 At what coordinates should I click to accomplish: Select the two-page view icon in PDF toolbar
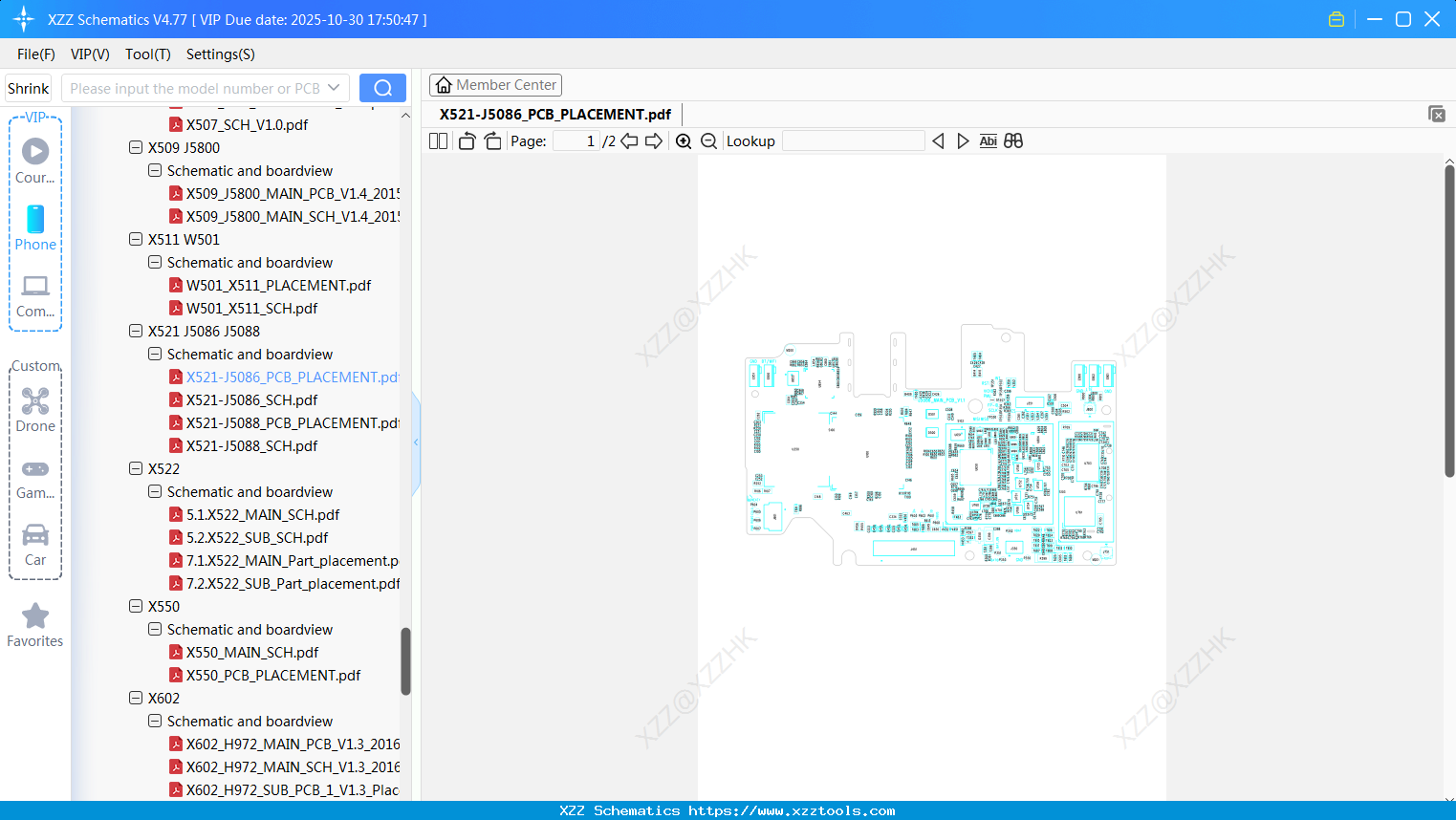(x=438, y=140)
